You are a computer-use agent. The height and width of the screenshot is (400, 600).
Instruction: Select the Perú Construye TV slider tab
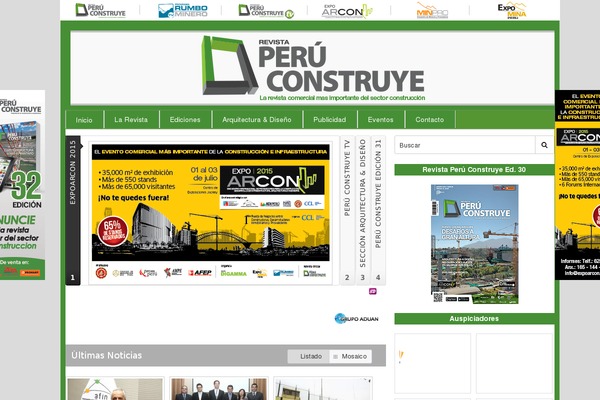[x=347, y=210]
